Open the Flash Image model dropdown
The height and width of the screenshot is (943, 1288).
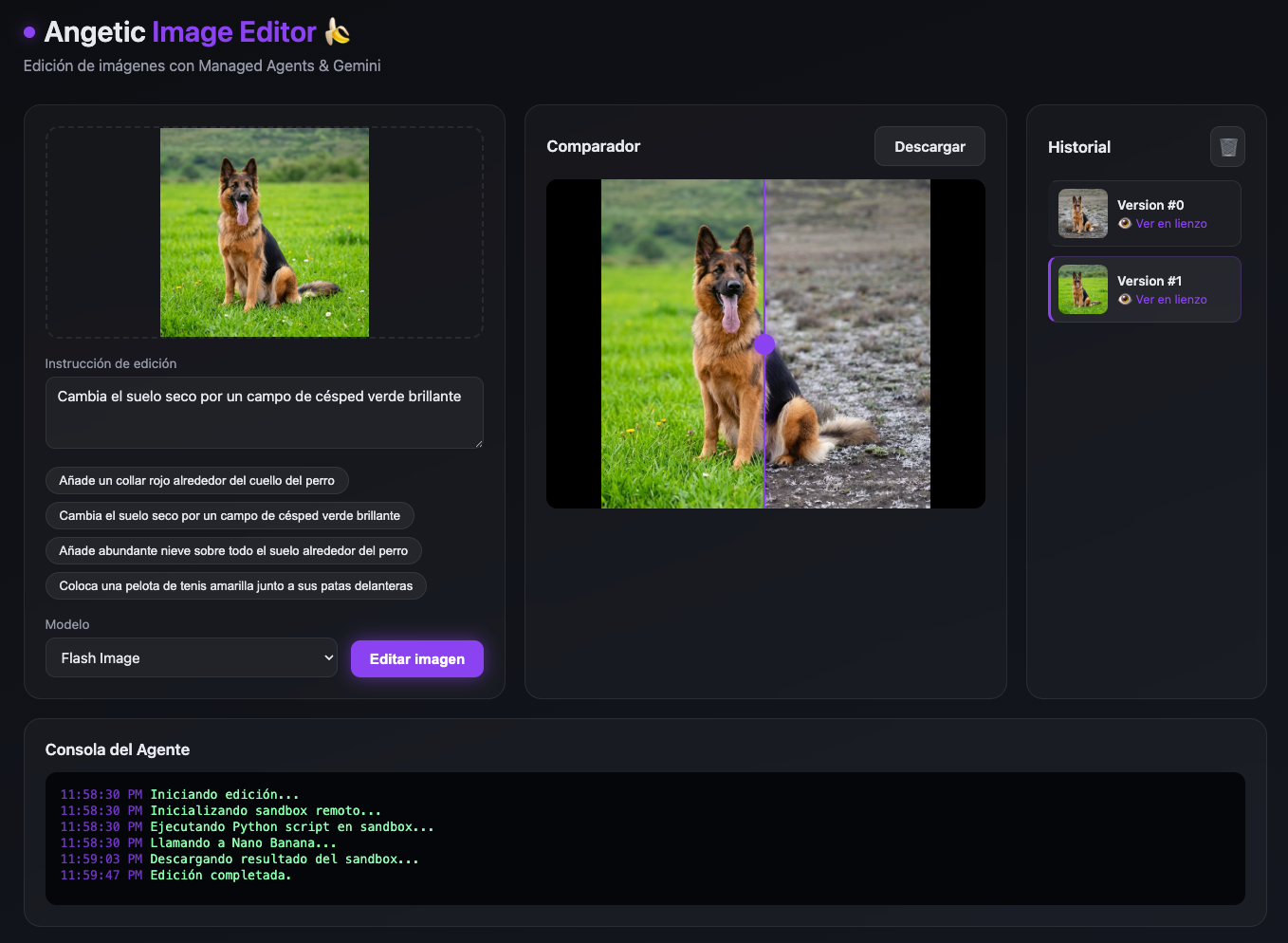click(x=192, y=657)
